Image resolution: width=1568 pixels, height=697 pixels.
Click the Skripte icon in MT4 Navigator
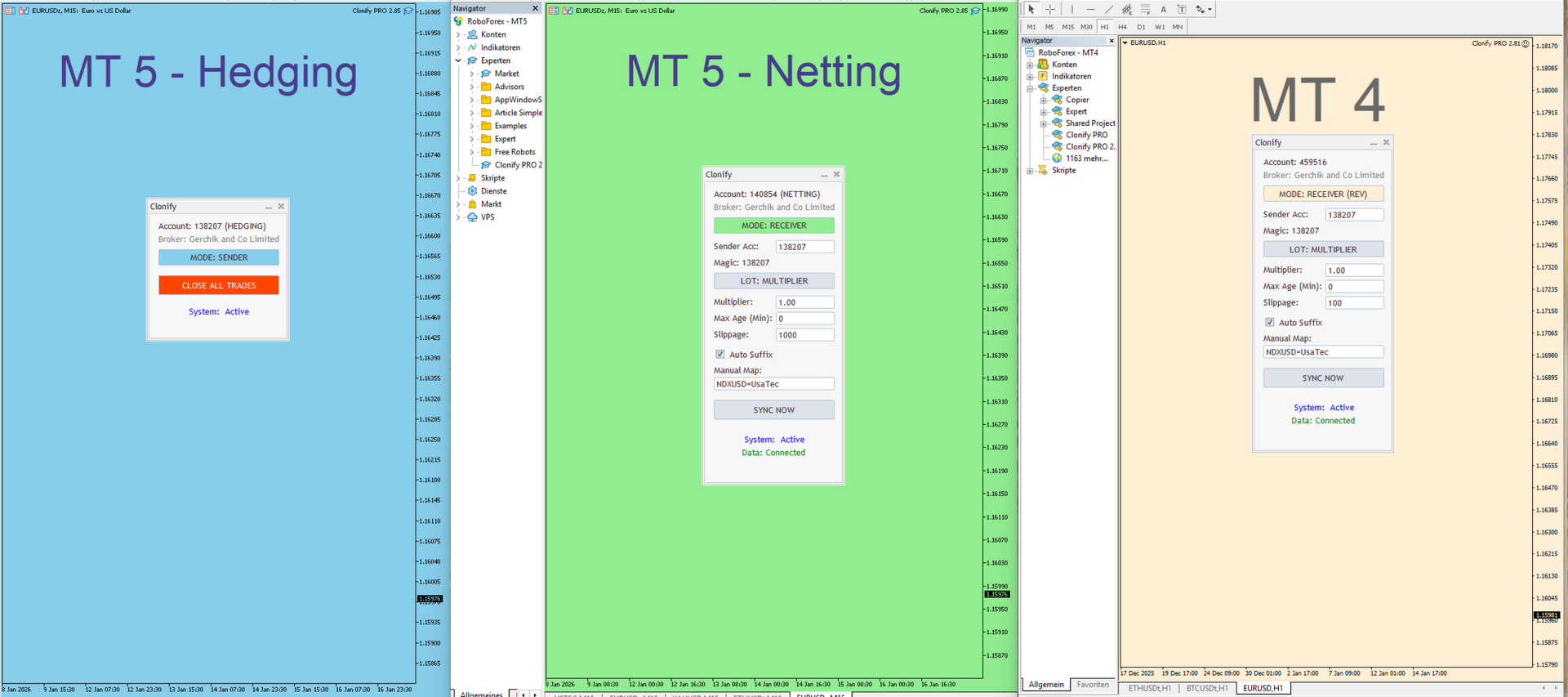(1043, 170)
